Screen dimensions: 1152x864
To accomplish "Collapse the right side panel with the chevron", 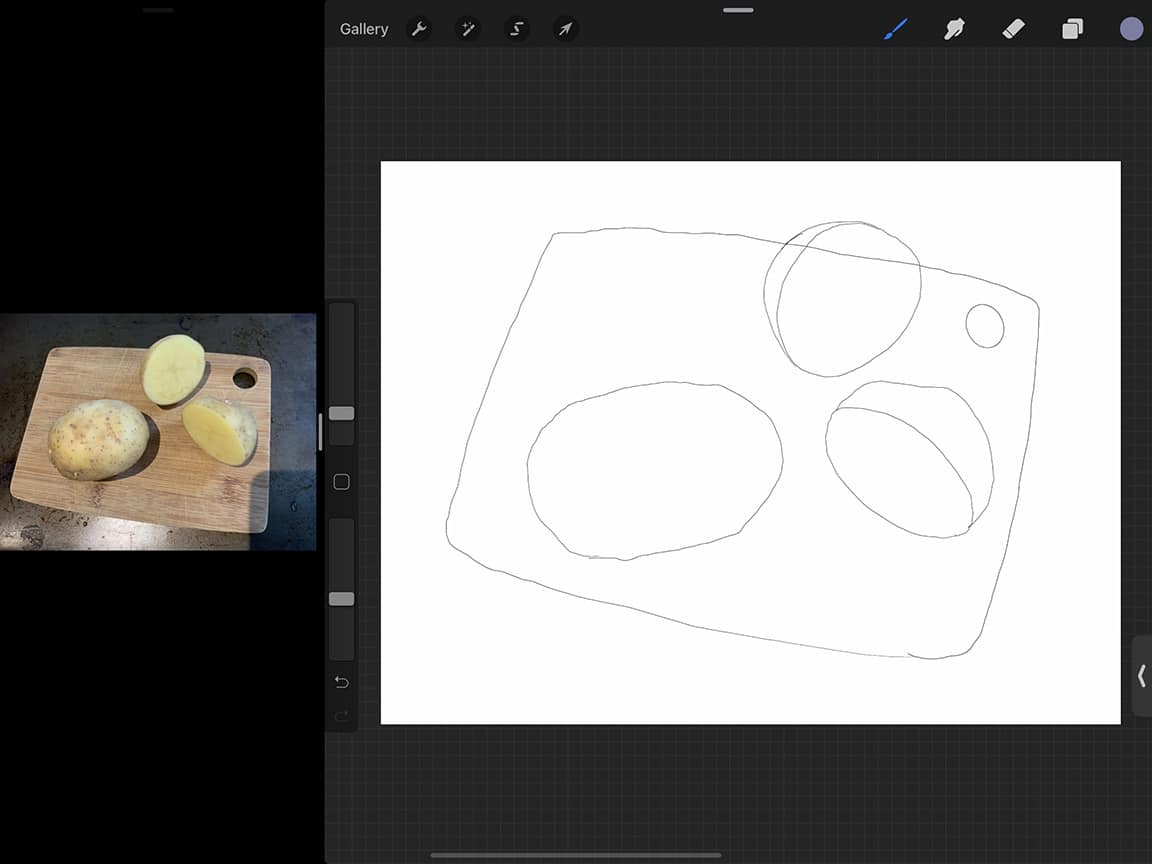I will (x=1142, y=676).
